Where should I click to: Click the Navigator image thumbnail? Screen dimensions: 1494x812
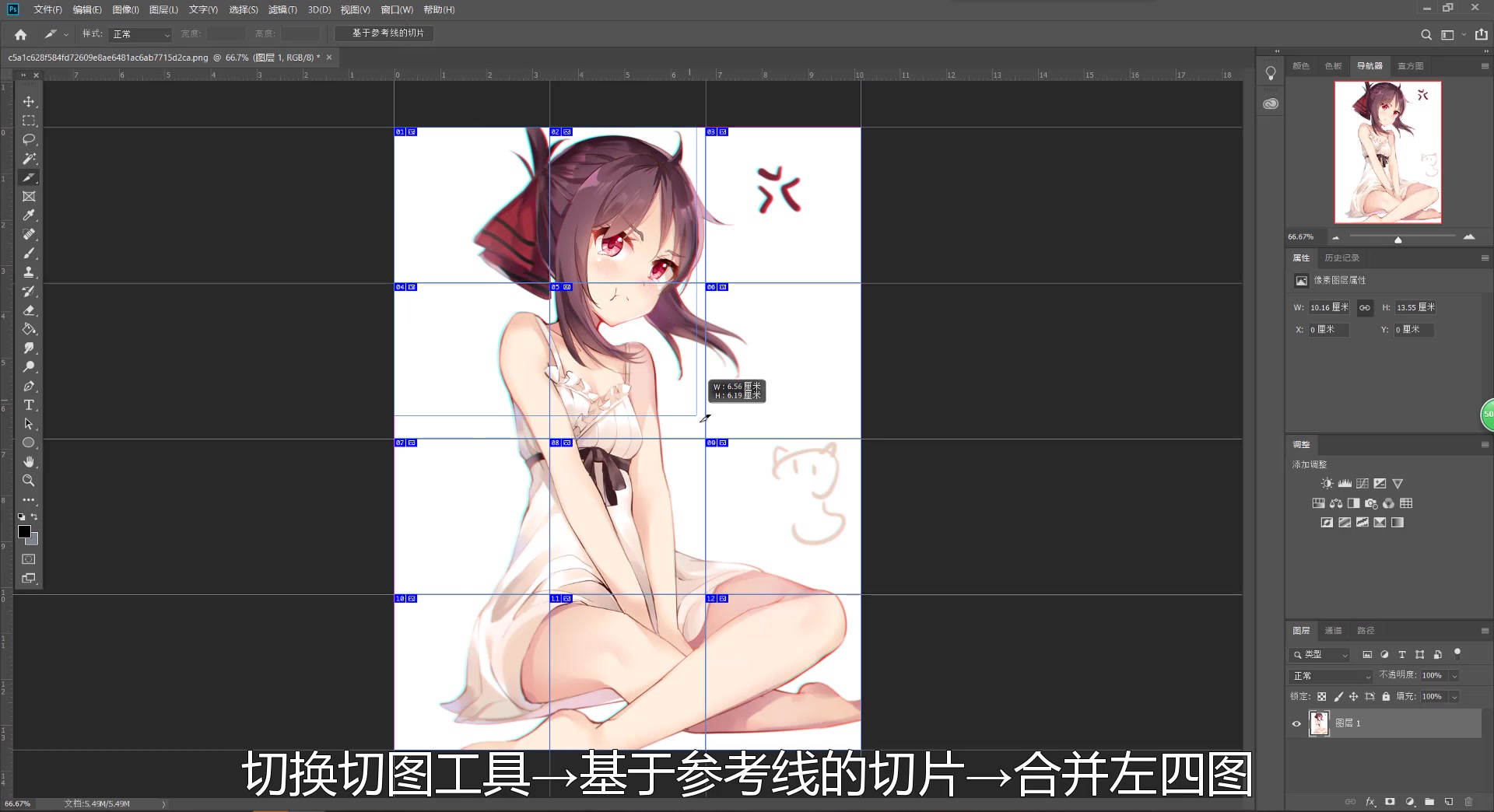point(1387,152)
